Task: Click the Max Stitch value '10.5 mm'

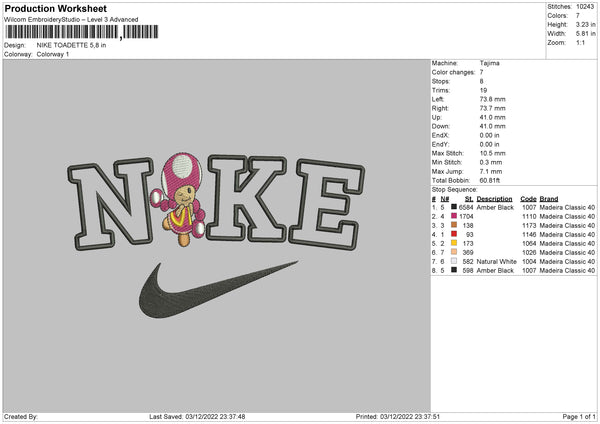Action: pyautogui.click(x=492, y=153)
